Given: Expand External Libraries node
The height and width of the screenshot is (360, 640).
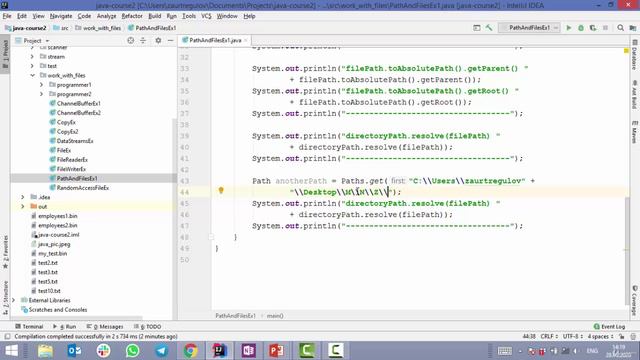Looking at the screenshot, I should pyautogui.click(x=13, y=300).
